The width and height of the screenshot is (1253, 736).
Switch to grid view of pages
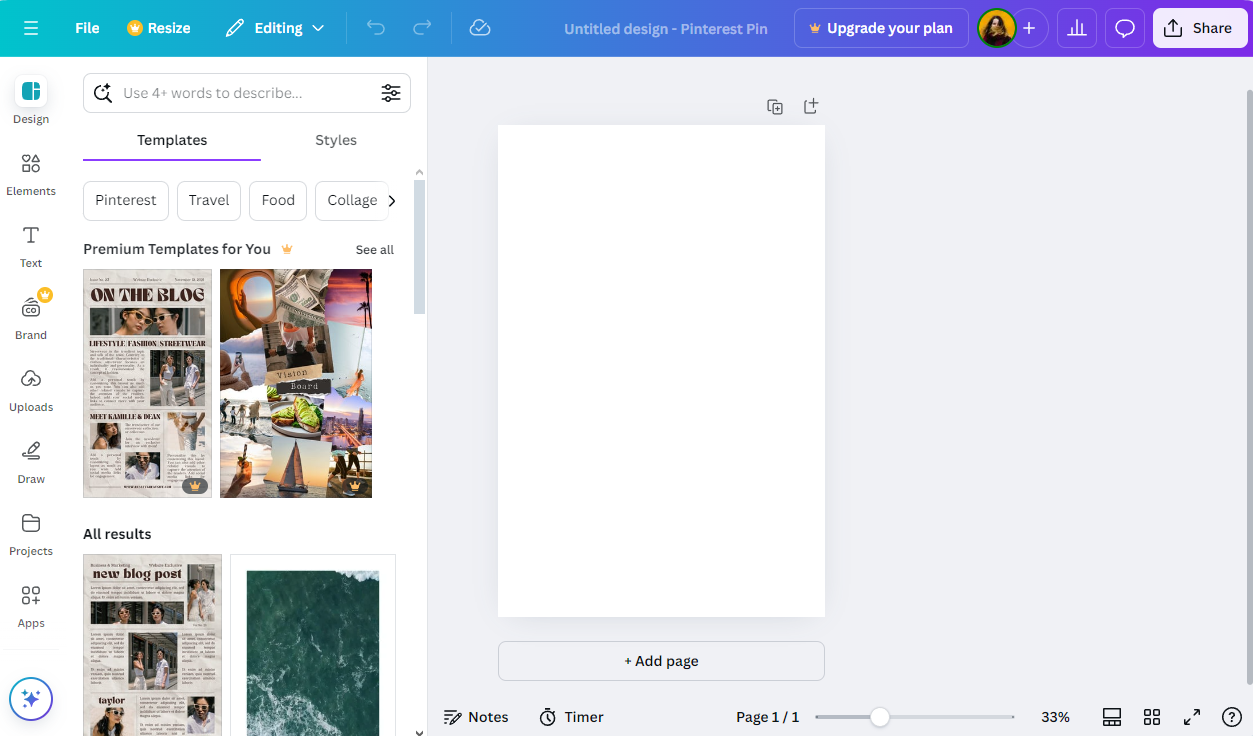pyautogui.click(x=1152, y=717)
